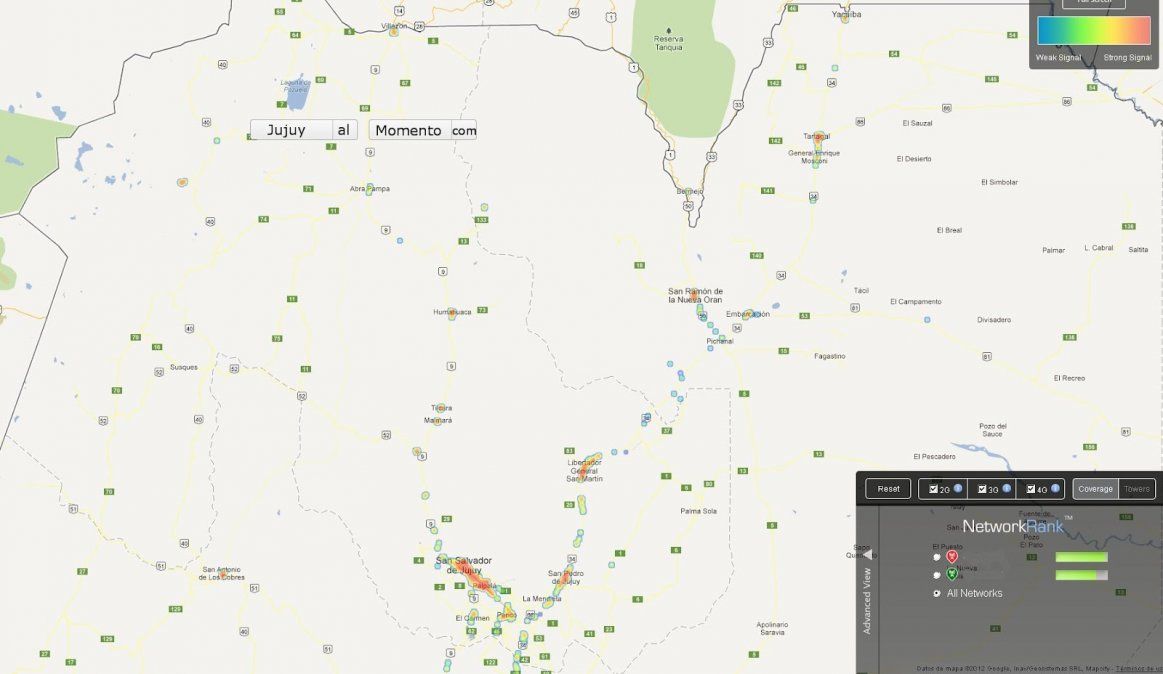Click the info icon next to 2G
Viewport: 1163px width, 674px height.
958,489
